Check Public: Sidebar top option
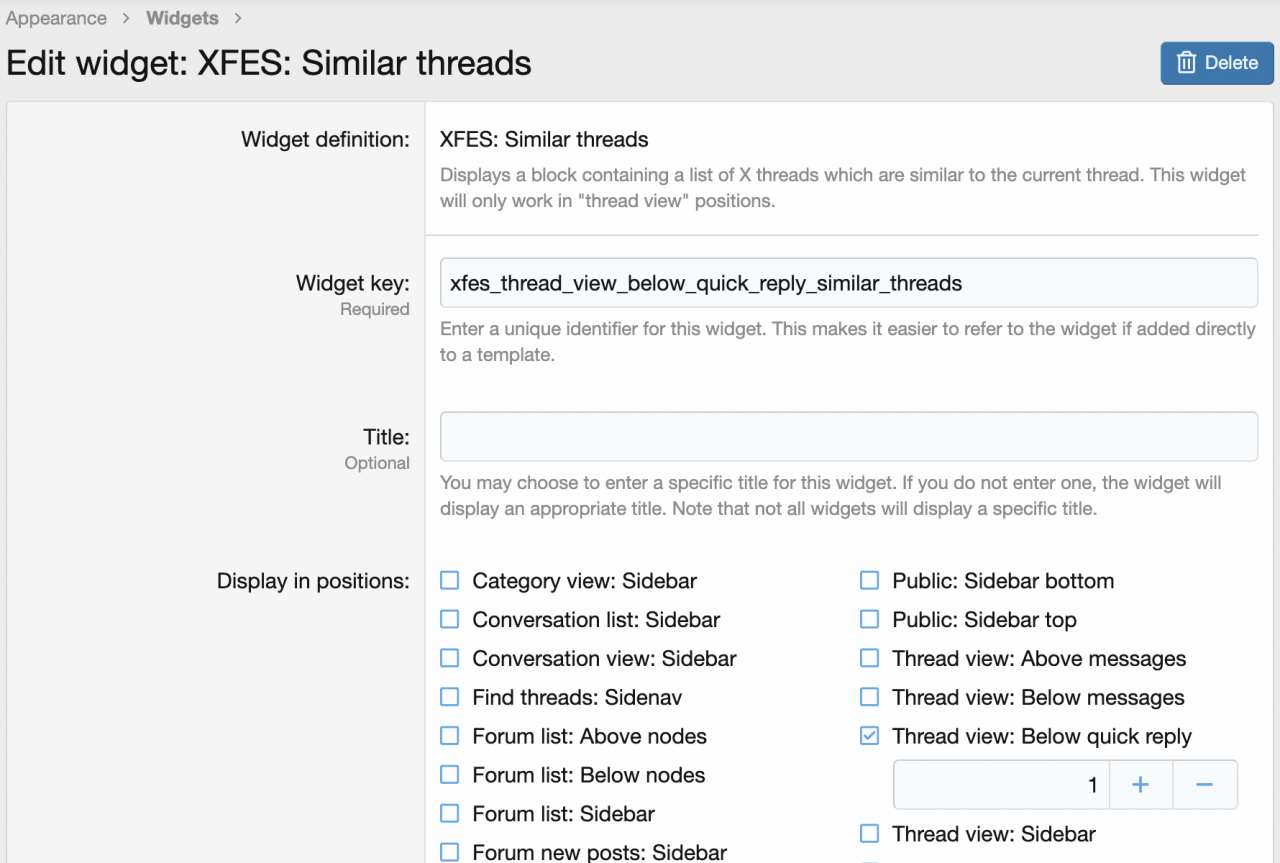This screenshot has height=863, width=1280. pyautogui.click(x=870, y=620)
